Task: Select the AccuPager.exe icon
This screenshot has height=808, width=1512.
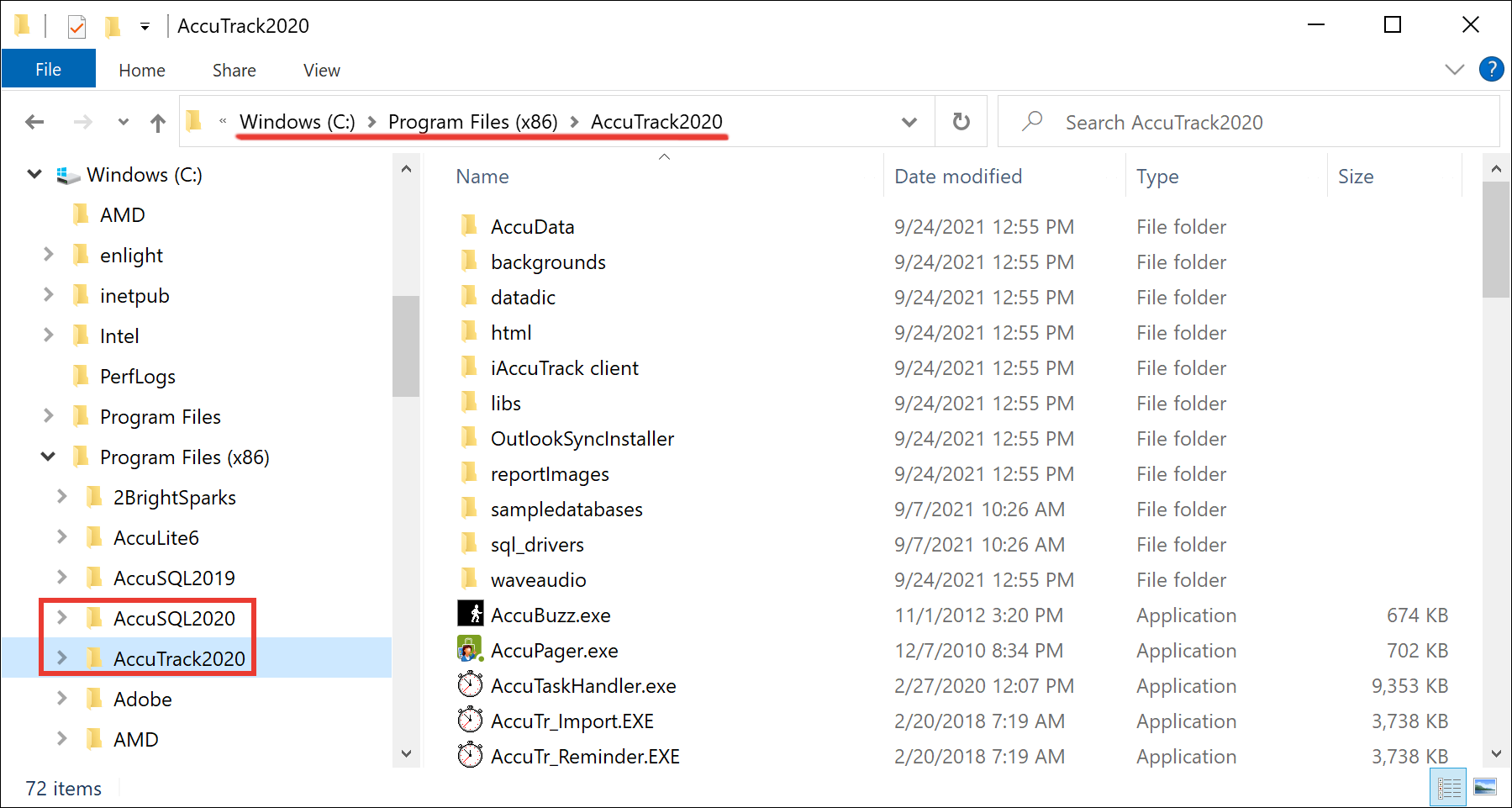Action: point(470,649)
